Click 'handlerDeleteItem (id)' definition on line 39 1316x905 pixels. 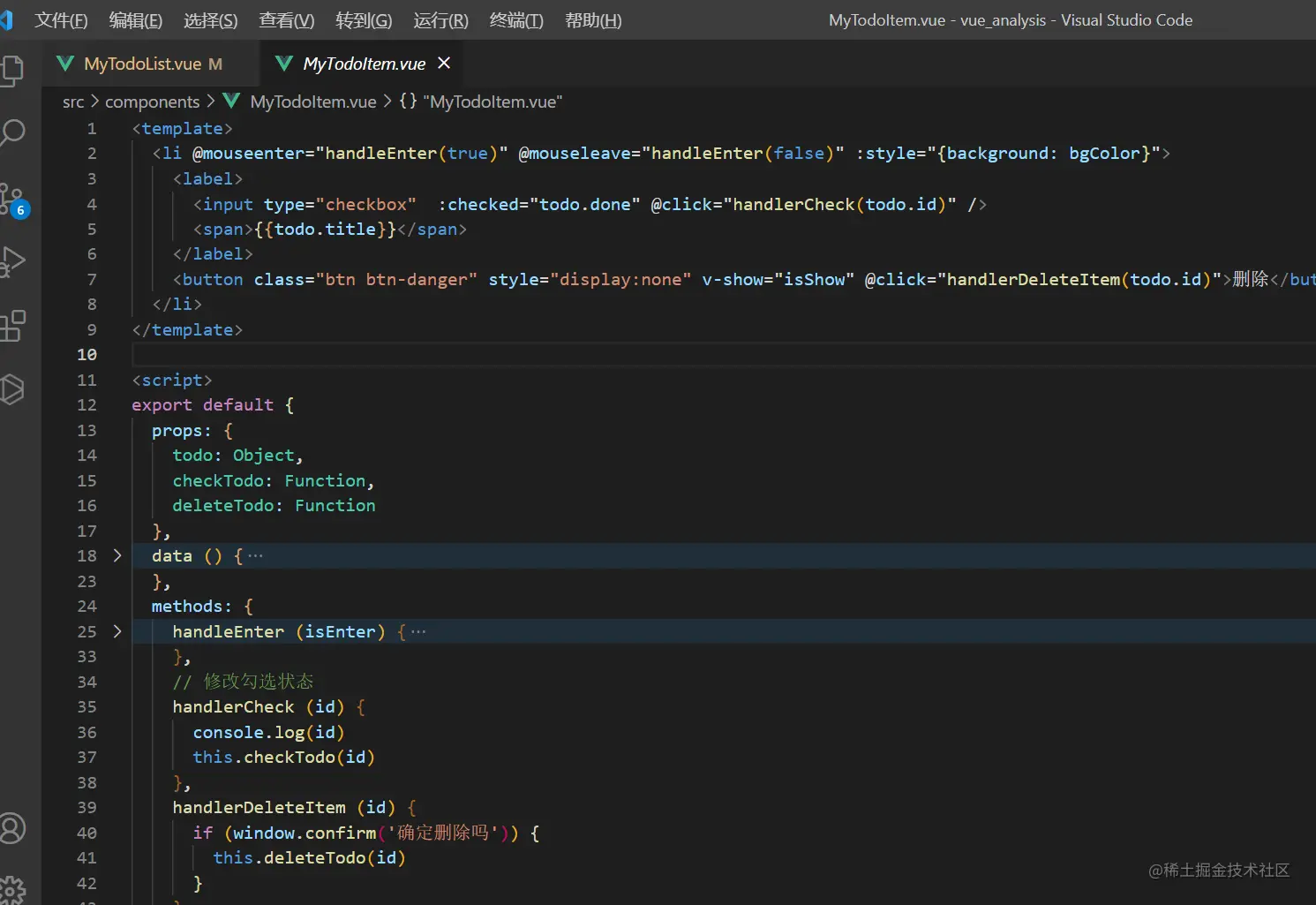(284, 808)
